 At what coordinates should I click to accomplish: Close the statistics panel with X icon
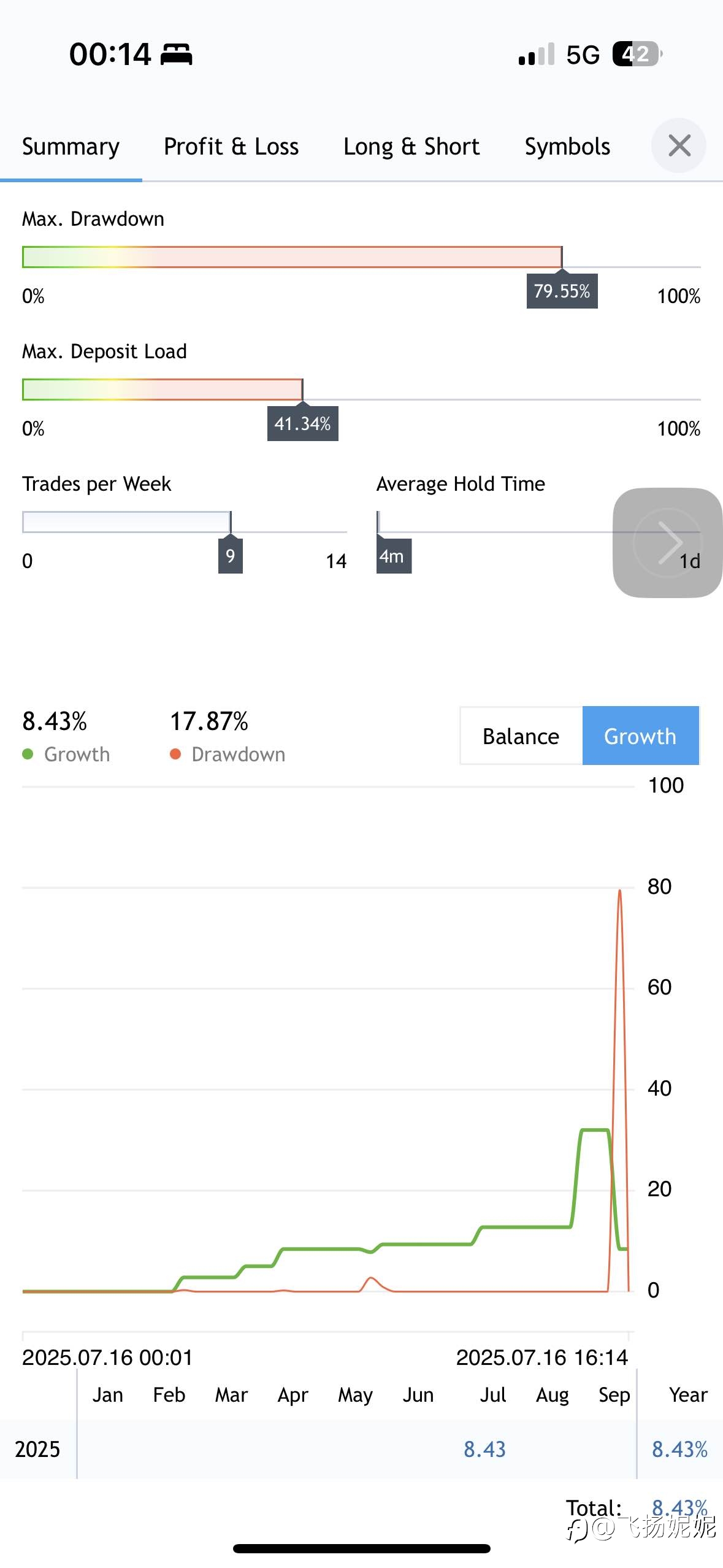(x=679, y=146)
